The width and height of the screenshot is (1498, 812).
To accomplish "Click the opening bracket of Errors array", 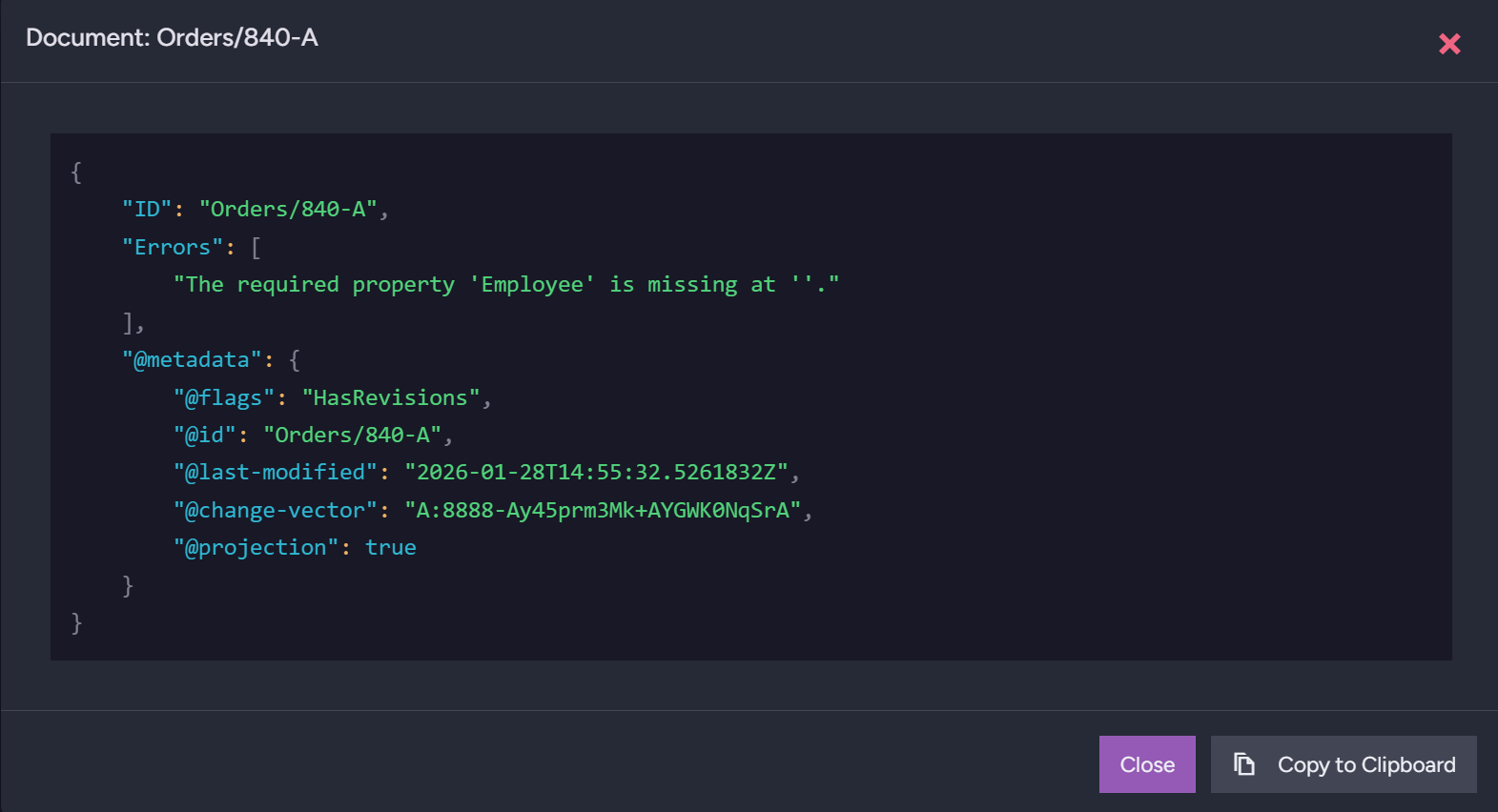I will tap(256, 248).
